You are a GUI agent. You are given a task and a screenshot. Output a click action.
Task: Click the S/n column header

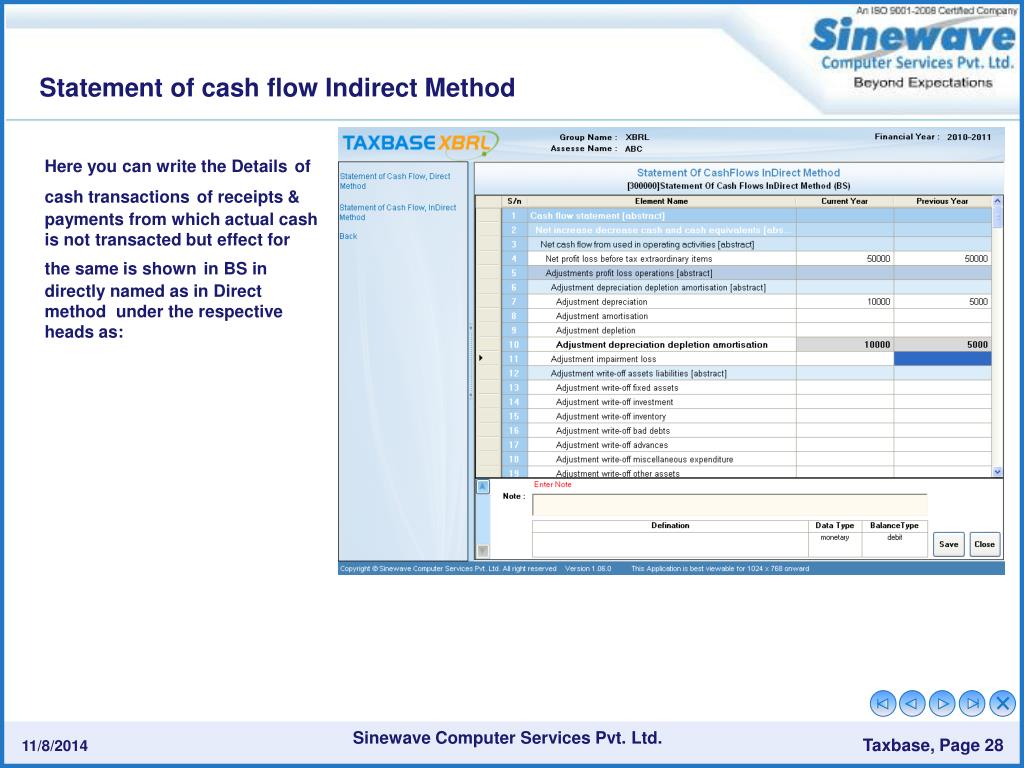(x=514, y=201)
